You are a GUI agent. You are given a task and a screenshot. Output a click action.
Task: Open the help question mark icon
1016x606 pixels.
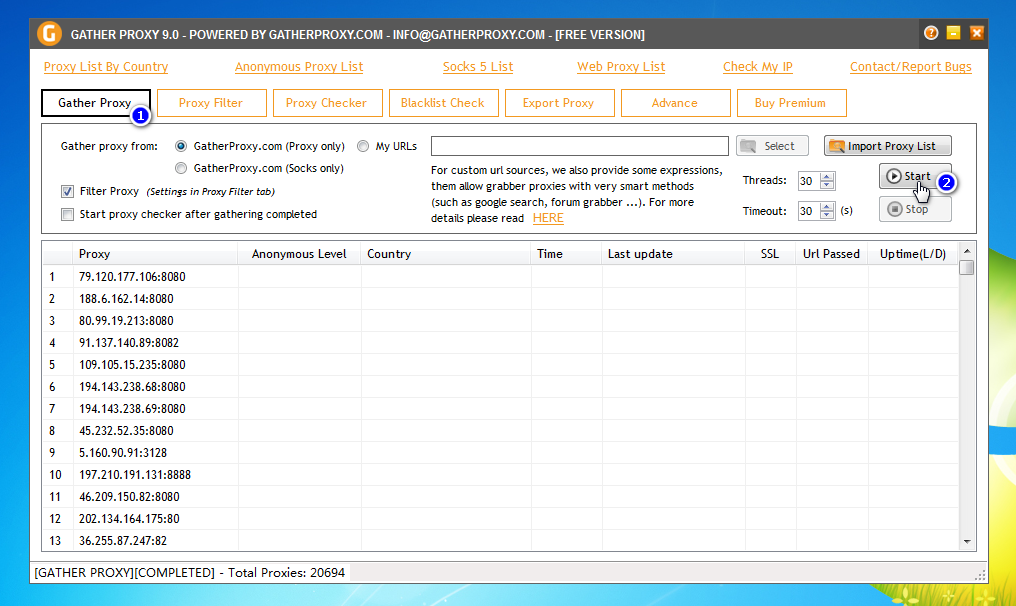click(931, 33)
